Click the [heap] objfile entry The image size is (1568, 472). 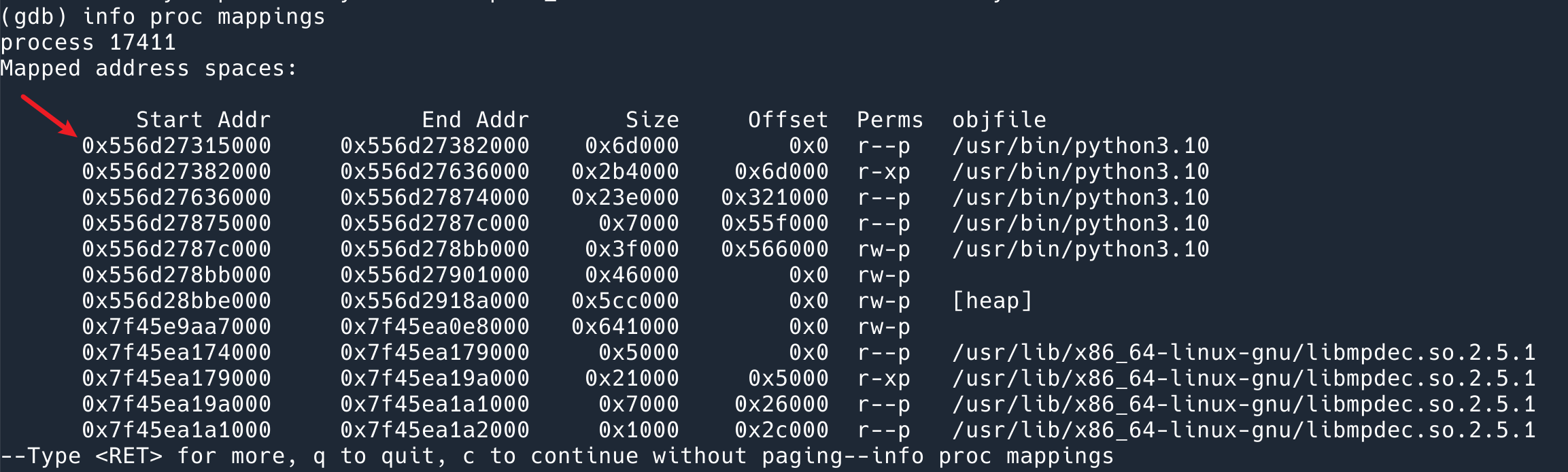(992, 301)
